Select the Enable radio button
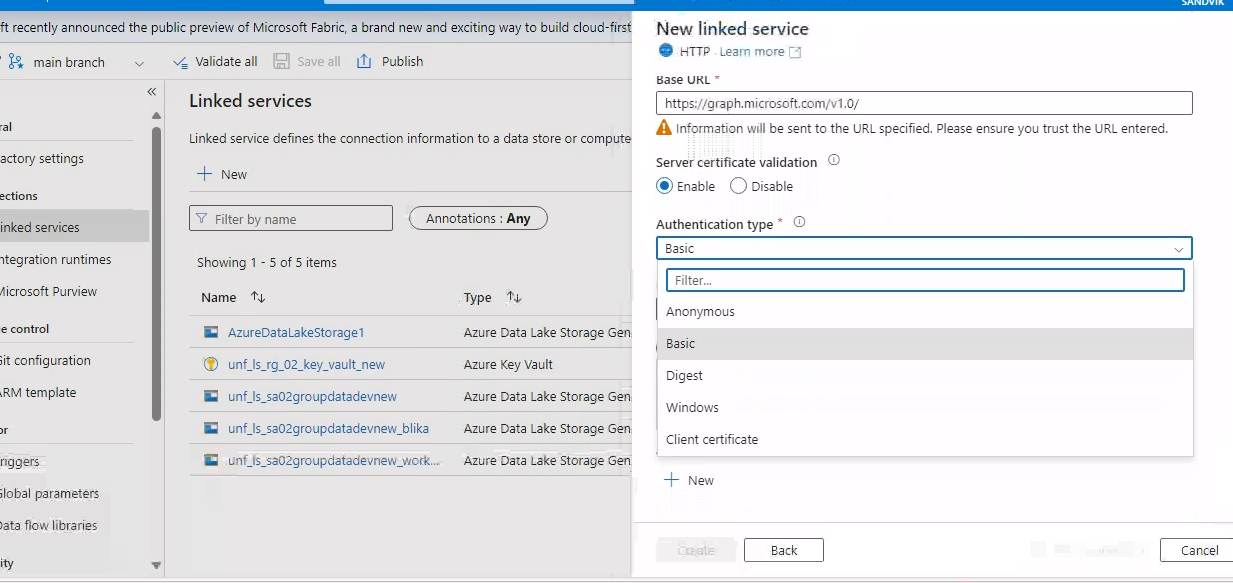This screenshot has height=583, width=1233. [664, 186]
